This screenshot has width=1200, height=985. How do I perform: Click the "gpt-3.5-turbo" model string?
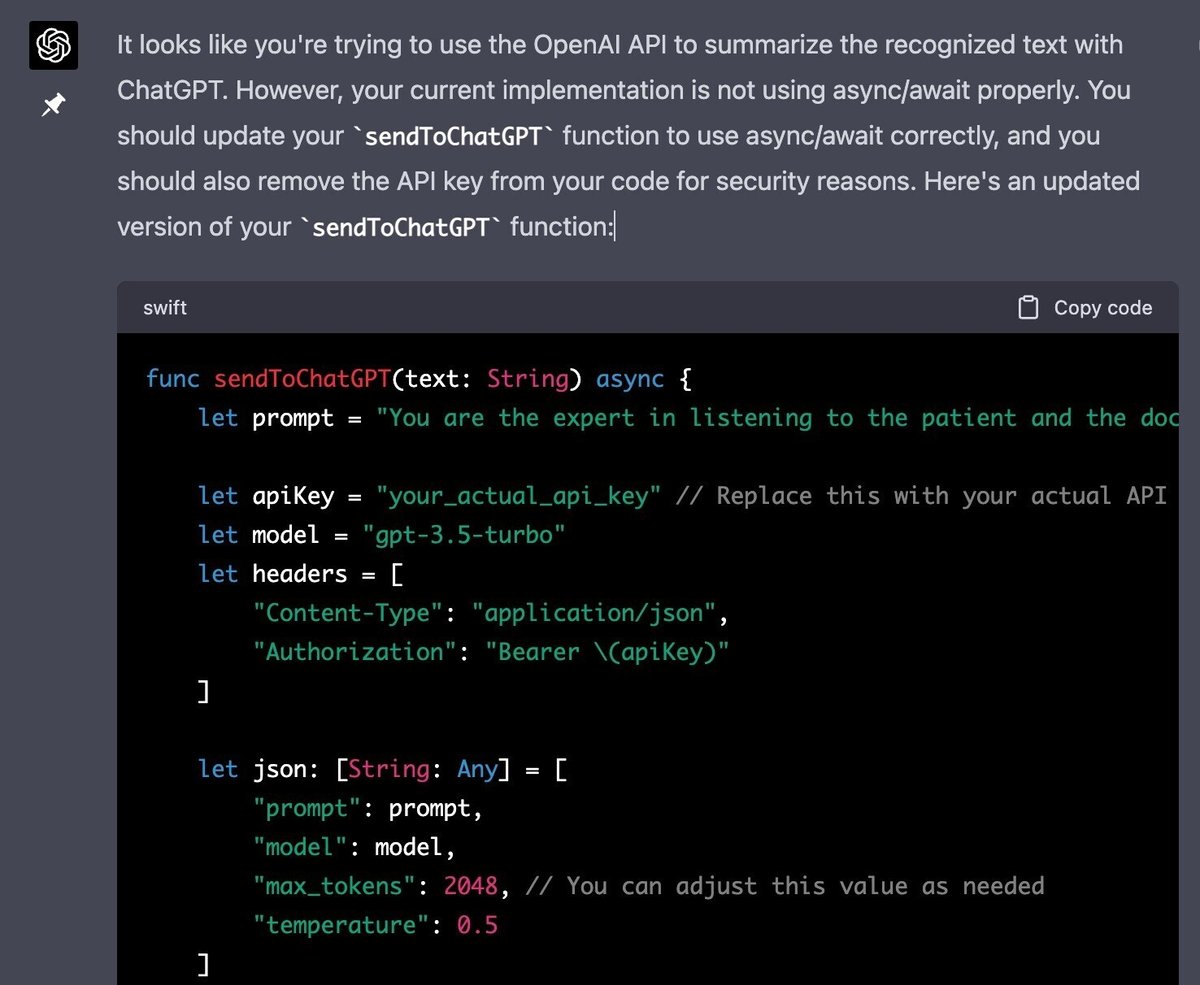point(464,535)
